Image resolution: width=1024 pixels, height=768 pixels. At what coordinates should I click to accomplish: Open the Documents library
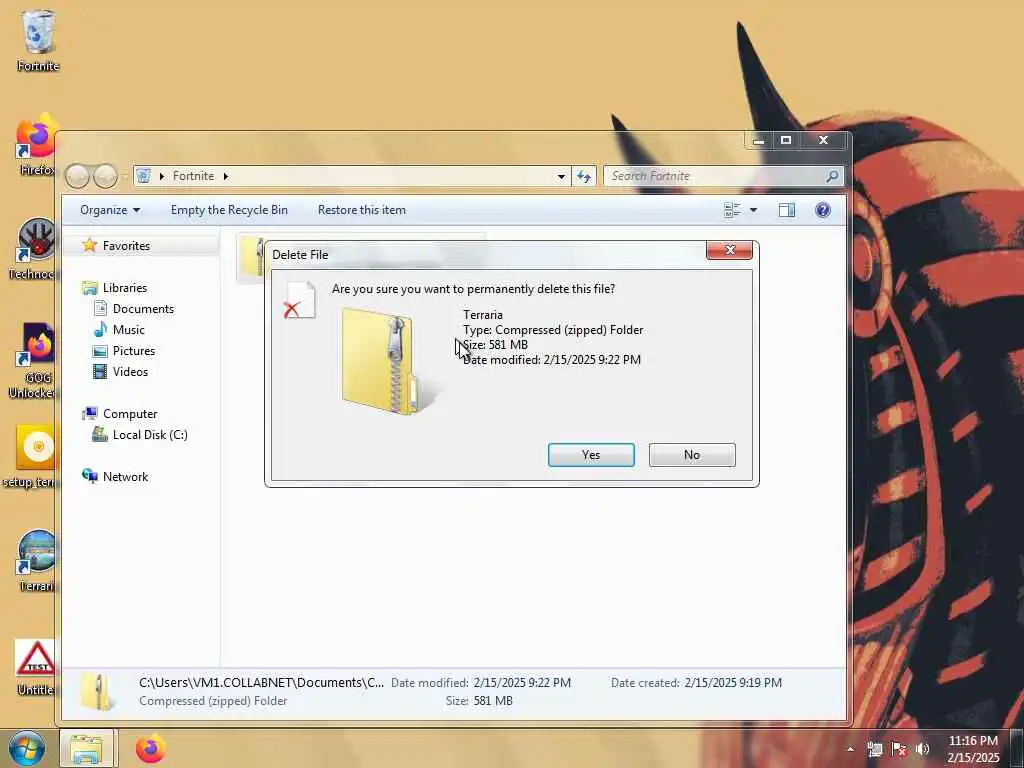click(x=143, y=308)
